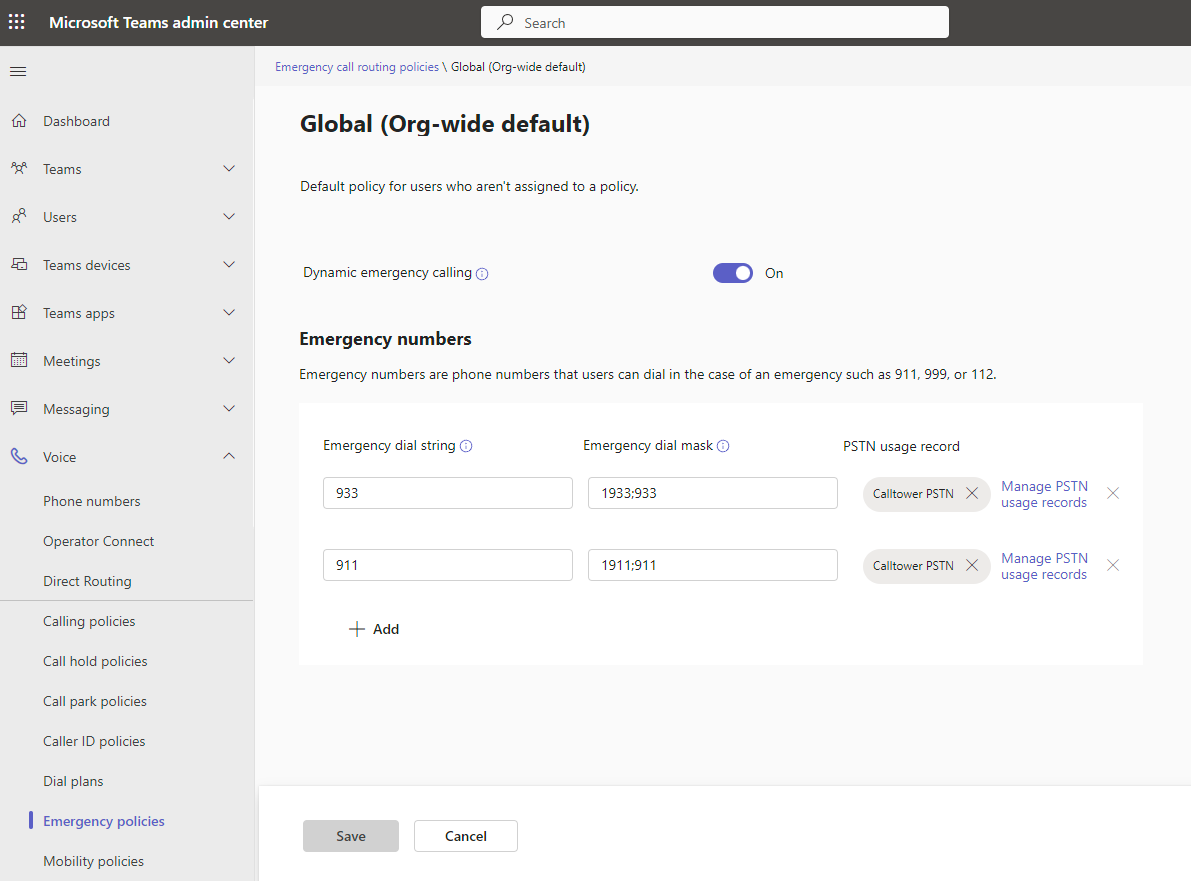
Task: Expand the Meetings navigation section
Action: pos(229,361)
